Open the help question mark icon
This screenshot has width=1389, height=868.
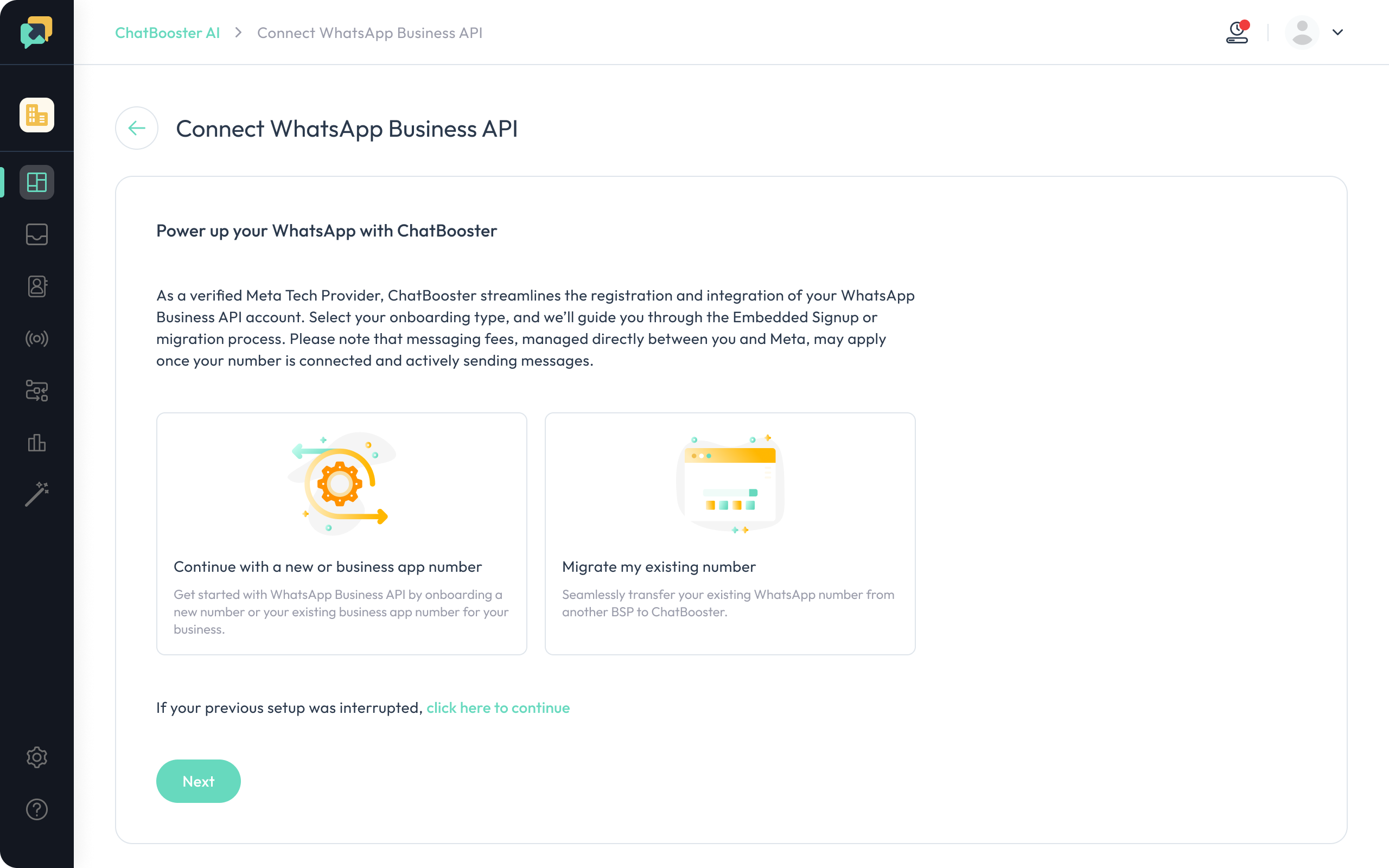[37, 809]
